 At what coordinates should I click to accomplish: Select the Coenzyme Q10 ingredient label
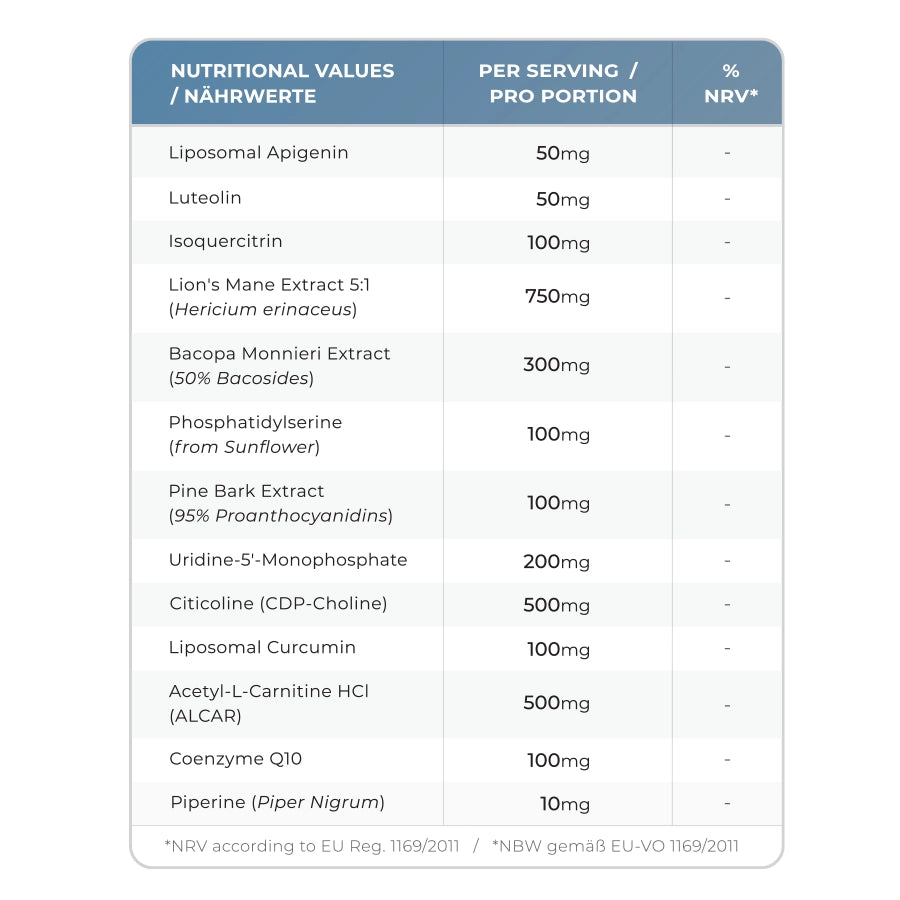pos(235,759)
